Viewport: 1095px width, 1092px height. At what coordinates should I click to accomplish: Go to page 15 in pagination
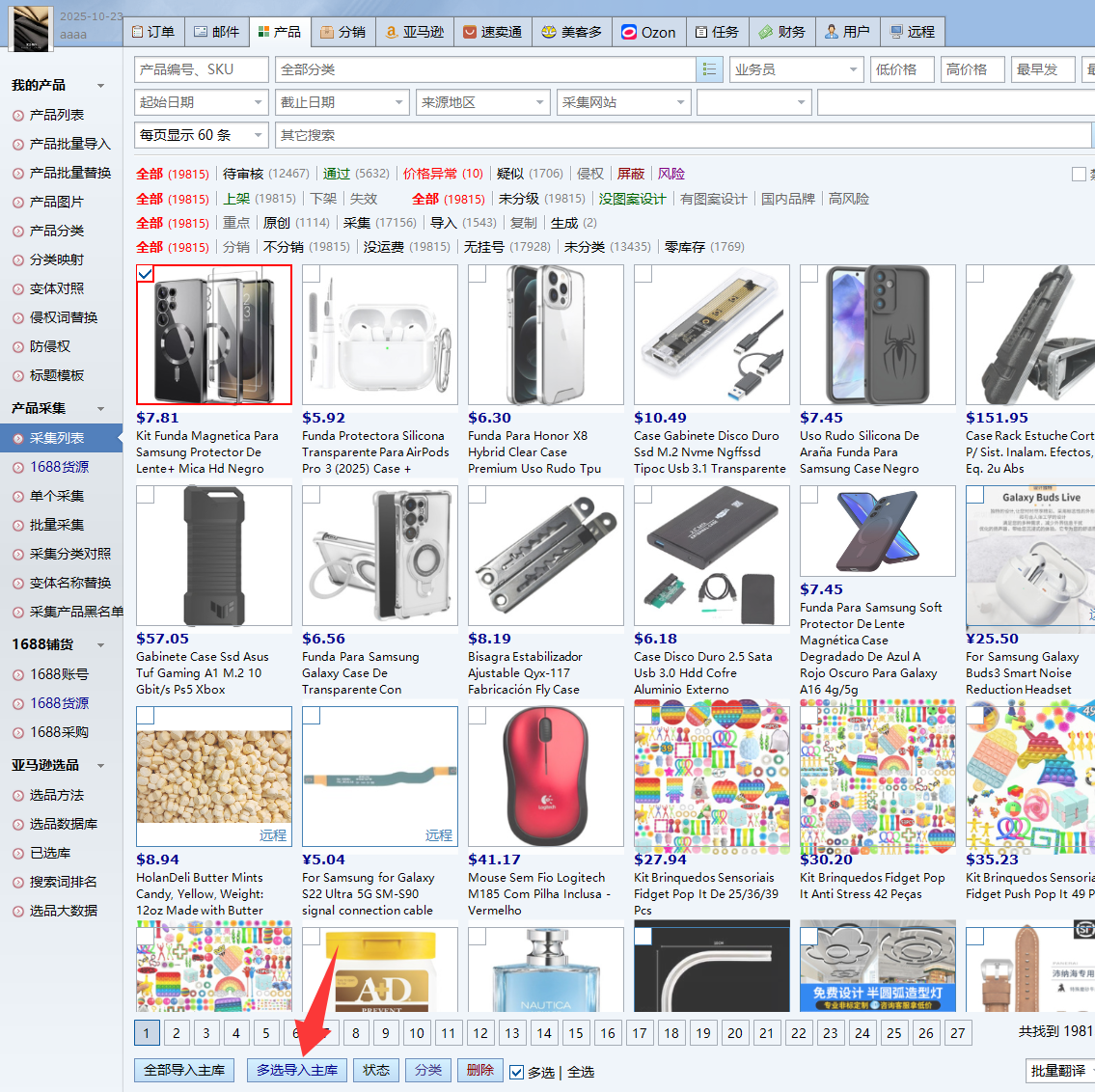point(576,1033)
